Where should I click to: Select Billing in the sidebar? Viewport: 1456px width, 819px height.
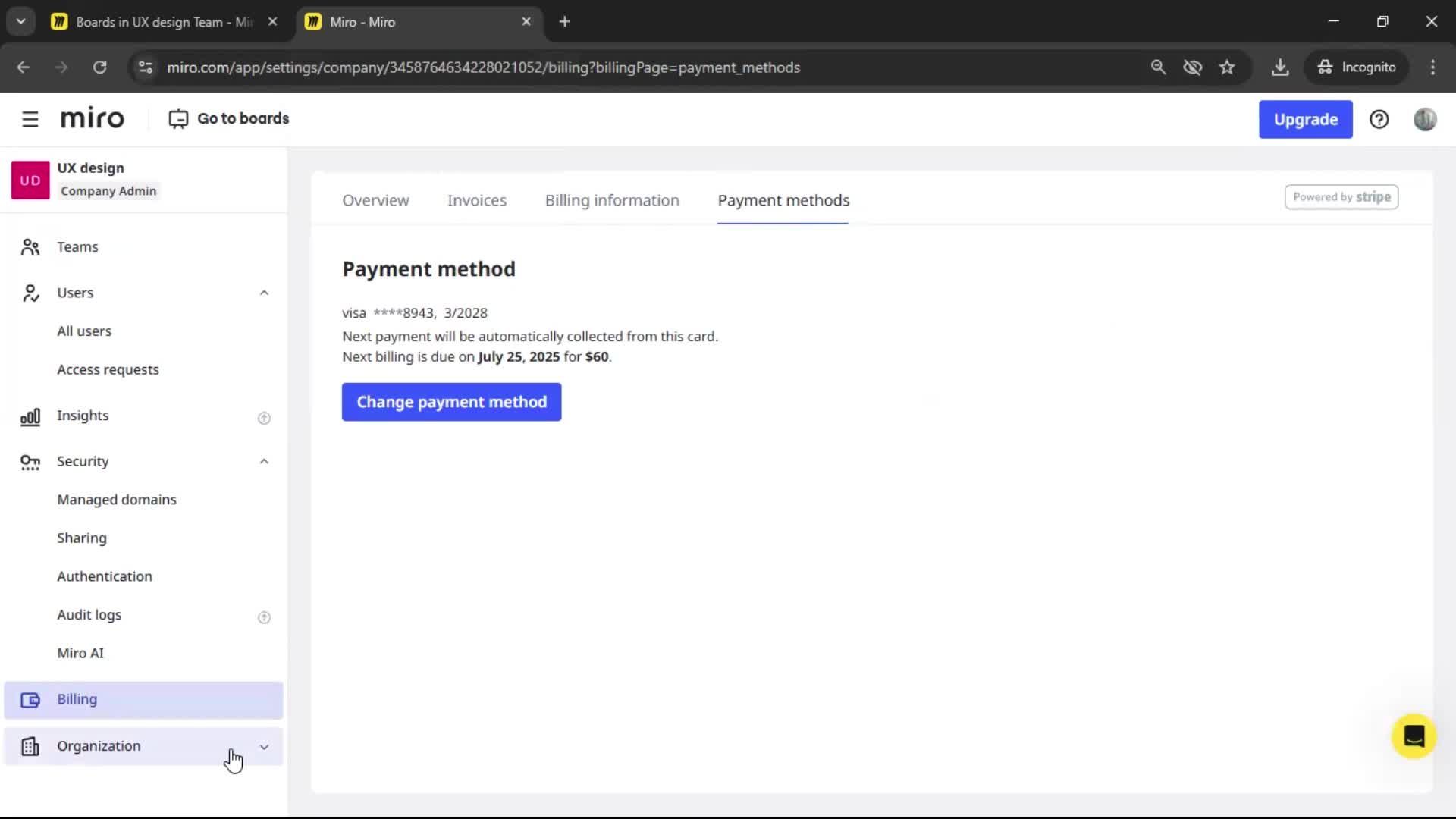tap(143, 700)
